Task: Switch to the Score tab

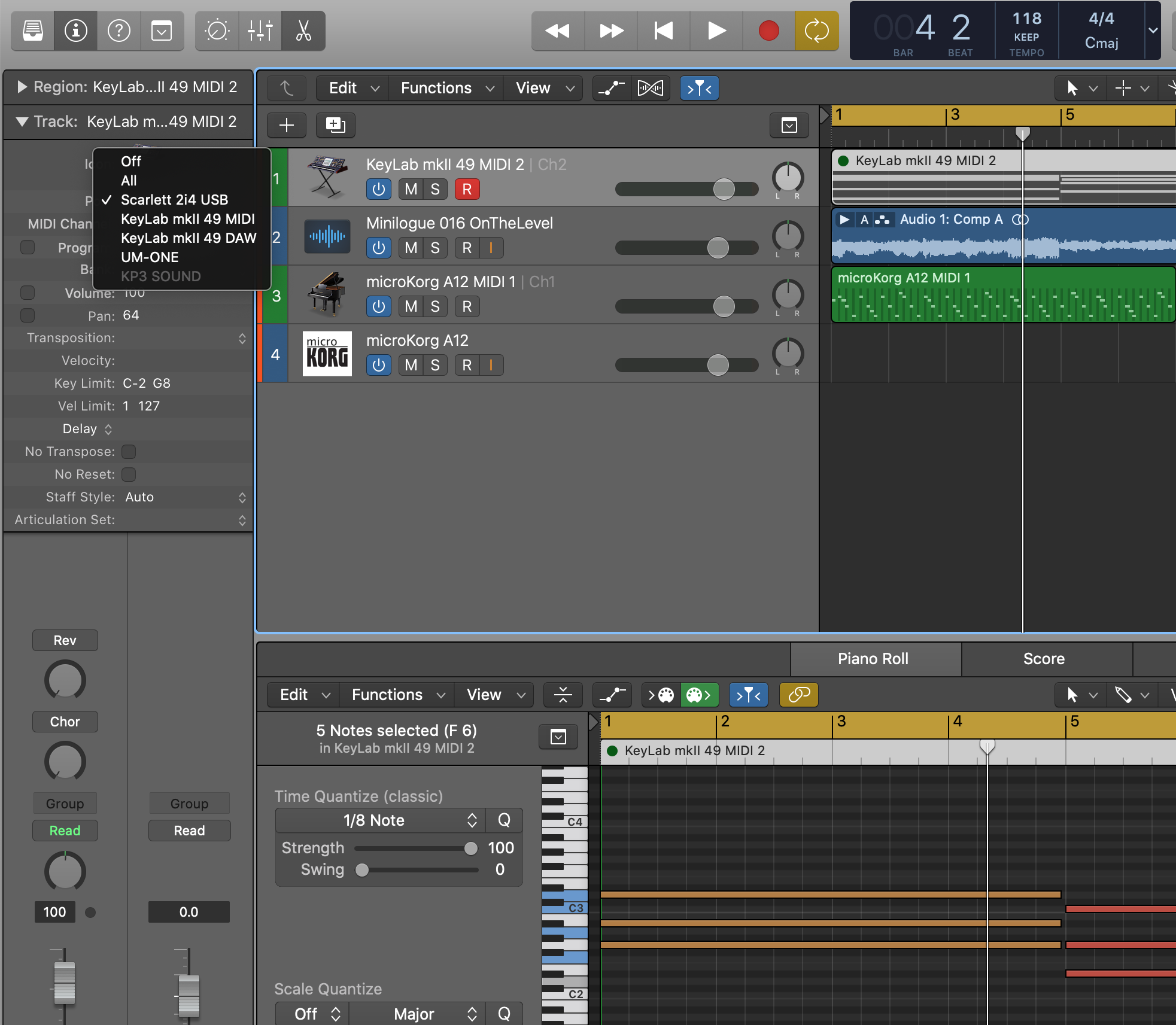Action: (x=1043, y=659)
